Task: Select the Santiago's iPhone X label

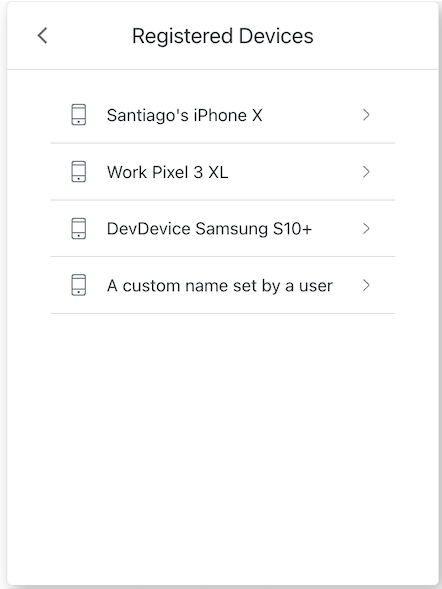Action: 184,115
